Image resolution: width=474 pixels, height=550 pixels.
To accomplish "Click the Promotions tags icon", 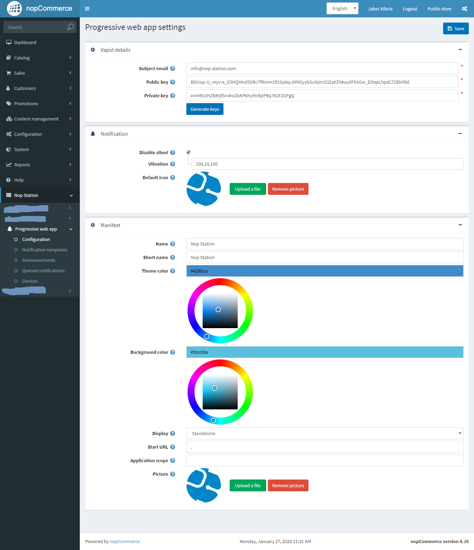I will pos(9,103).
